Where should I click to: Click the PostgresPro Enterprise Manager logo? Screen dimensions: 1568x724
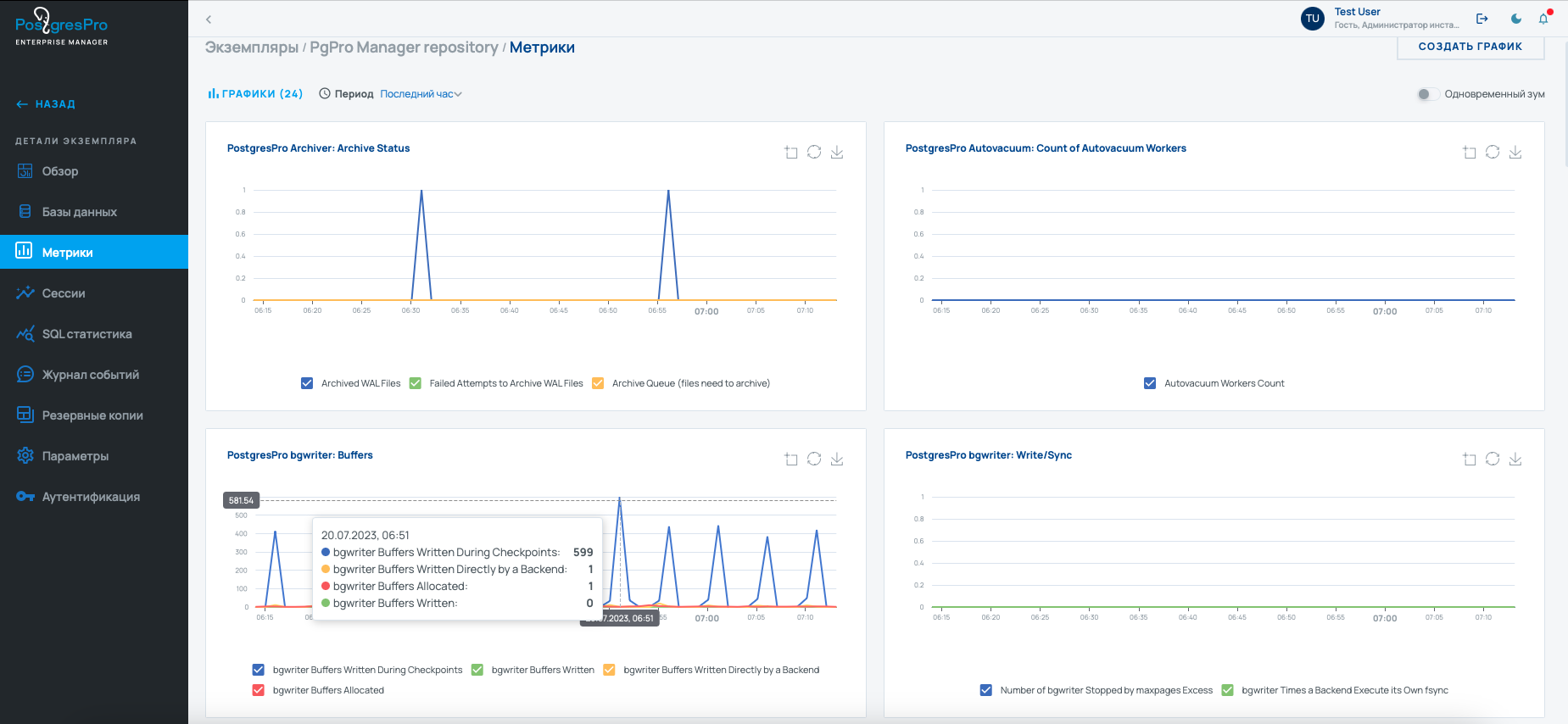[62, 27]
